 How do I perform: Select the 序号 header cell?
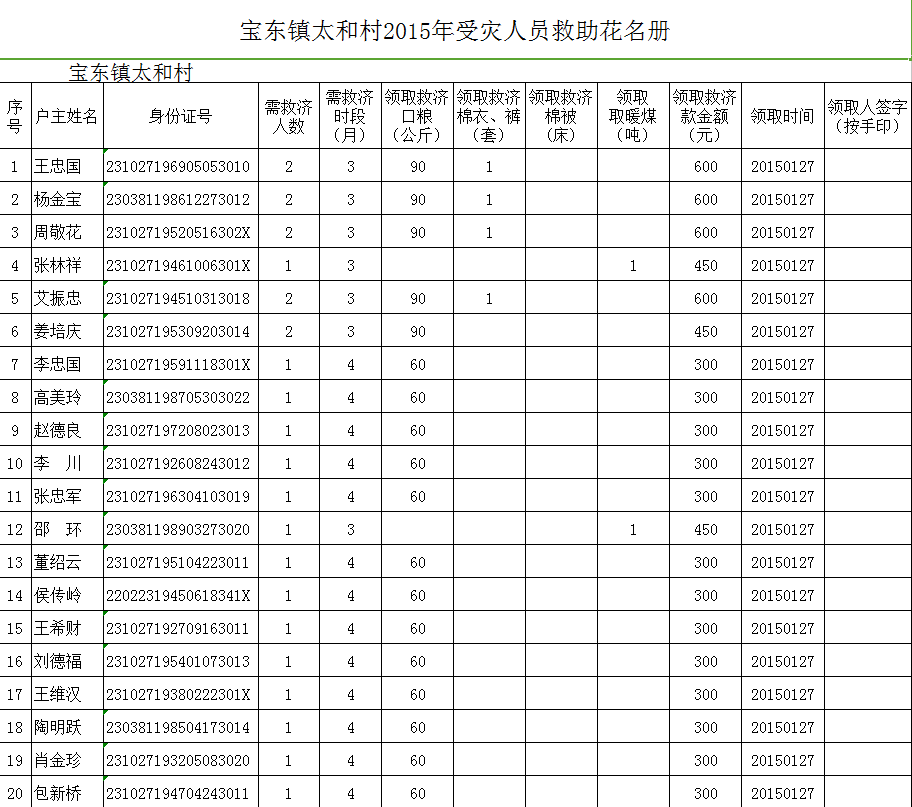click(15, 116)
